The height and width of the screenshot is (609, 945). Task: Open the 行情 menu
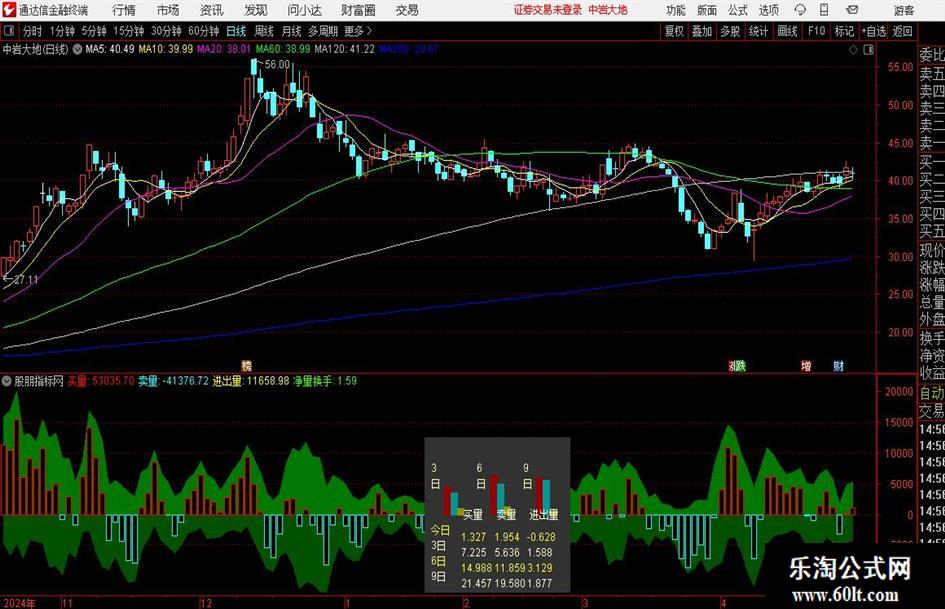(124, 10)
